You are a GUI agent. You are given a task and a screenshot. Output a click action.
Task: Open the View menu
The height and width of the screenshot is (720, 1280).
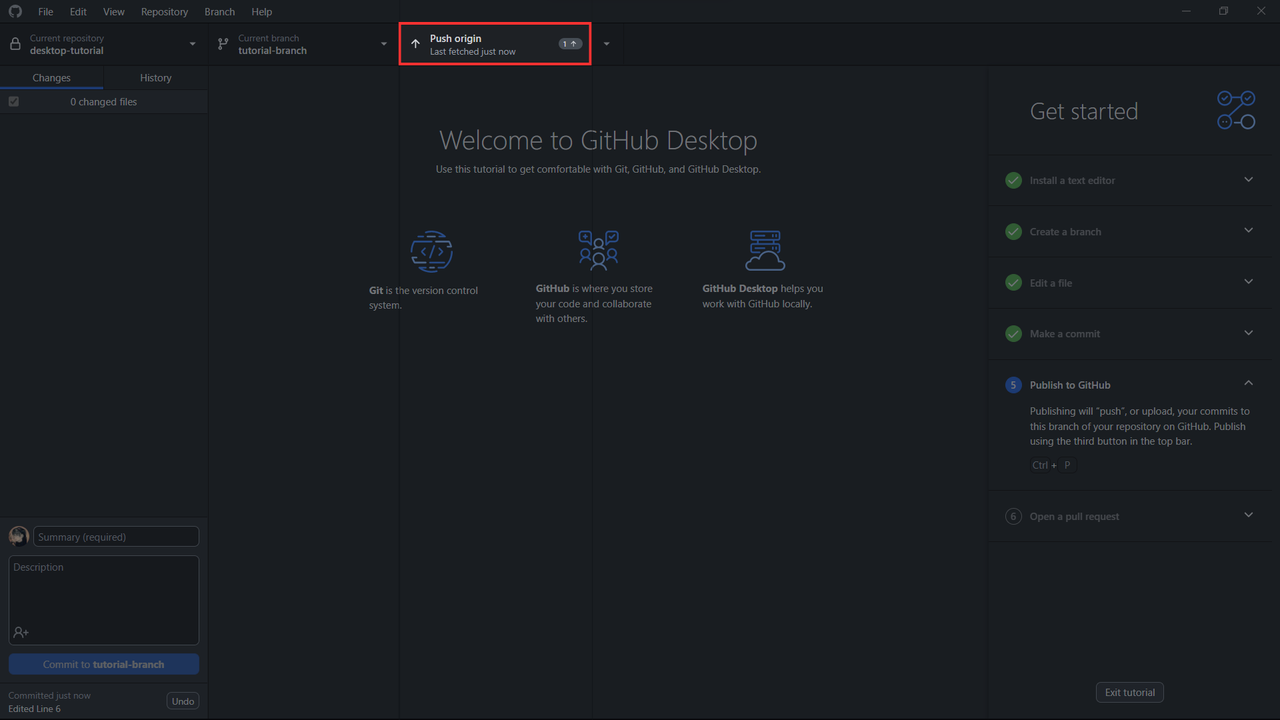[114, 12]
